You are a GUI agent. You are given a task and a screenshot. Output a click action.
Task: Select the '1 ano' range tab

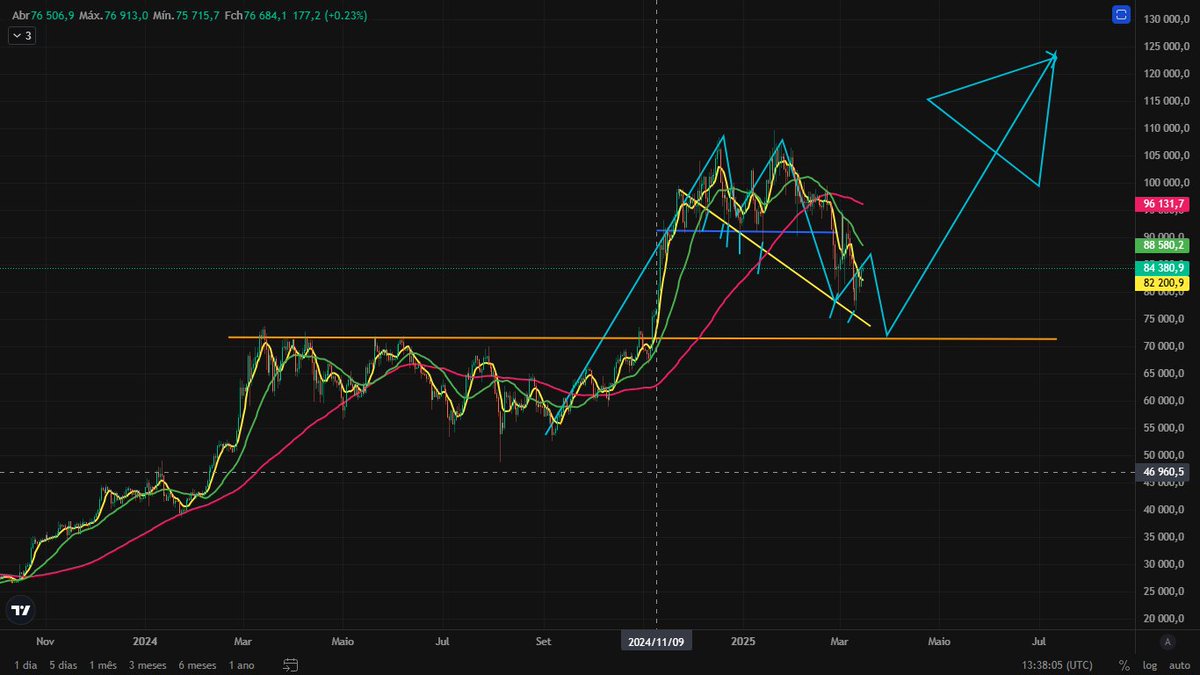tap(240, 663)
